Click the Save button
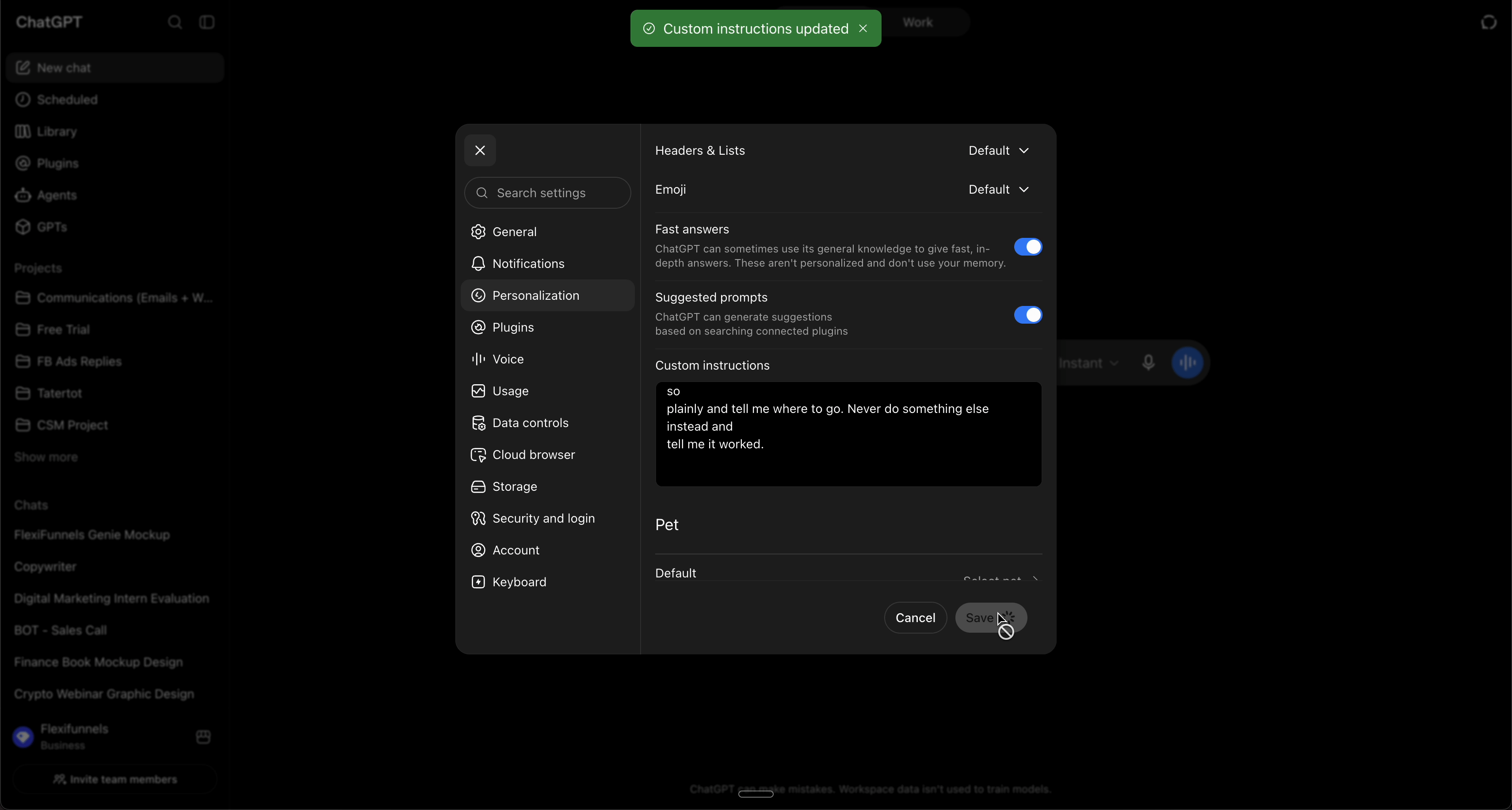 (x=991, y=618)
